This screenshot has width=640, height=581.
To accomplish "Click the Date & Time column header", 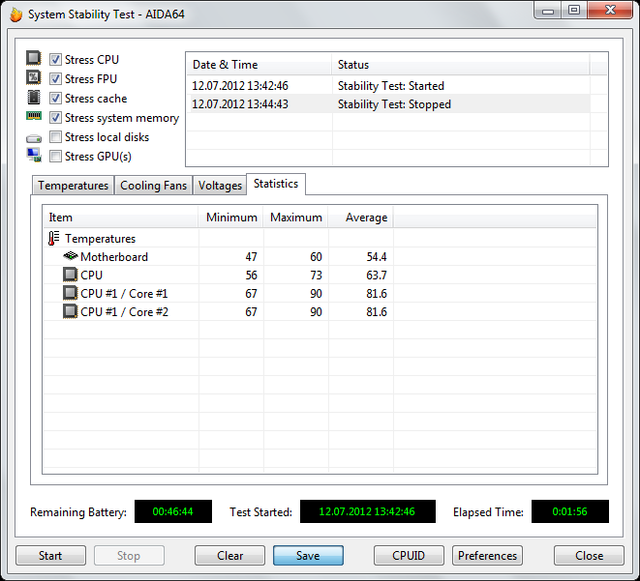I will (x=259, y=65).
